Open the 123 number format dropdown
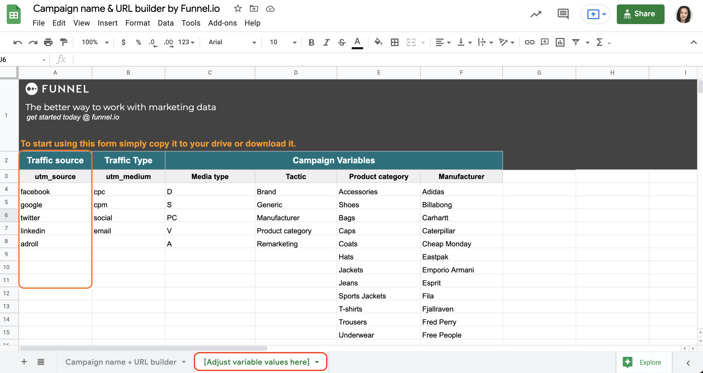703x373 pixels. pos(186,43)
